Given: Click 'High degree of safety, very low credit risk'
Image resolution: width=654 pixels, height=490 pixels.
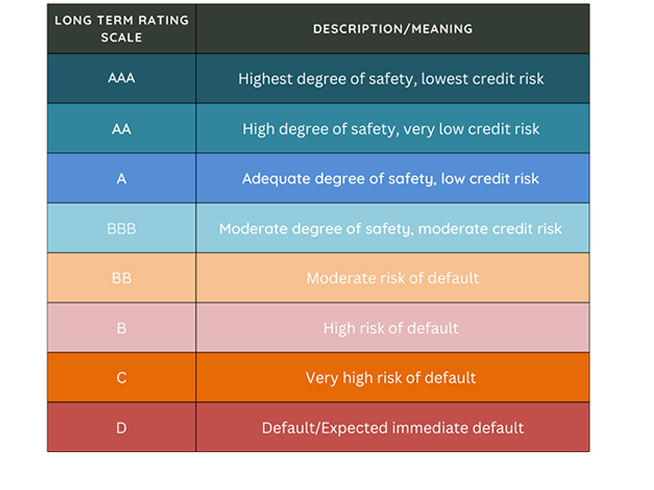Looking at the screenshot, I should point(391,129).
